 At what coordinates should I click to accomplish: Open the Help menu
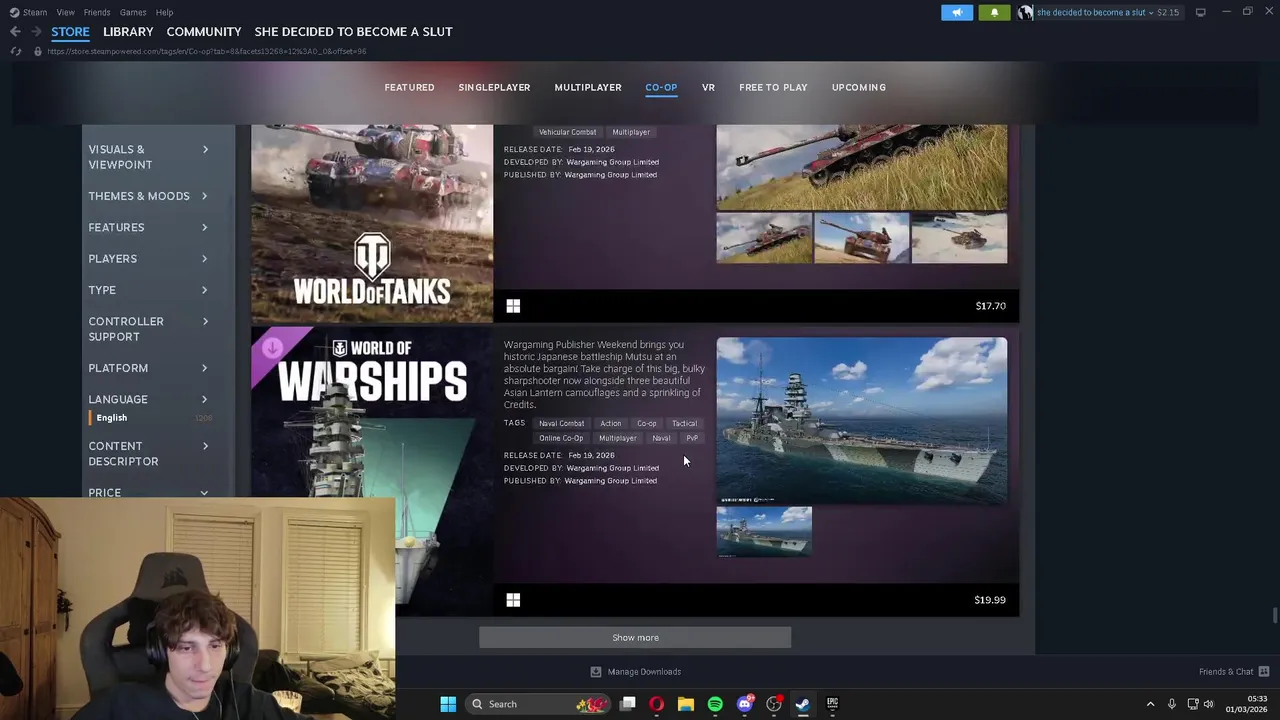[x=164, y=12]
